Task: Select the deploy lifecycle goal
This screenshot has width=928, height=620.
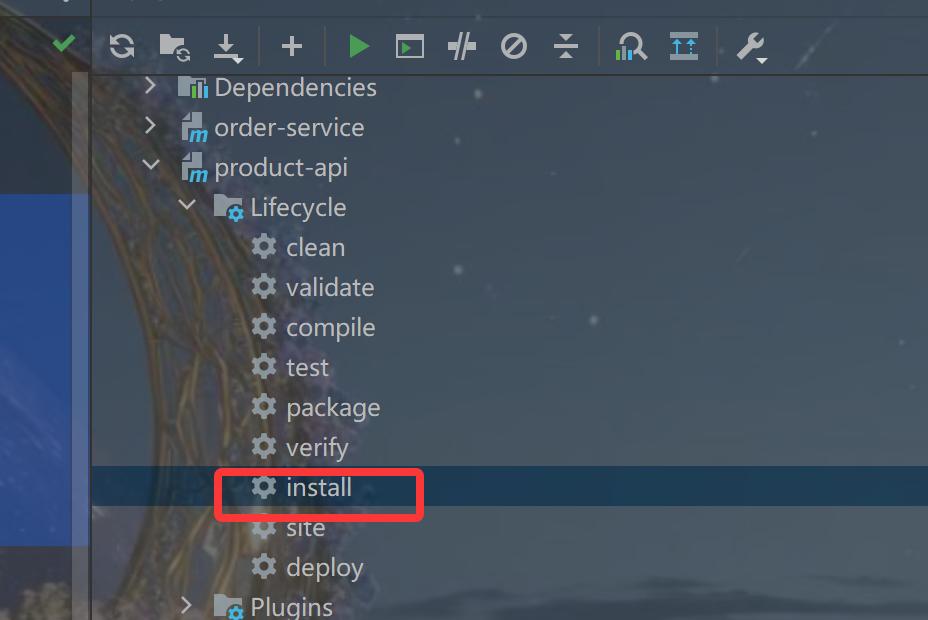Action: coord(325,568)
